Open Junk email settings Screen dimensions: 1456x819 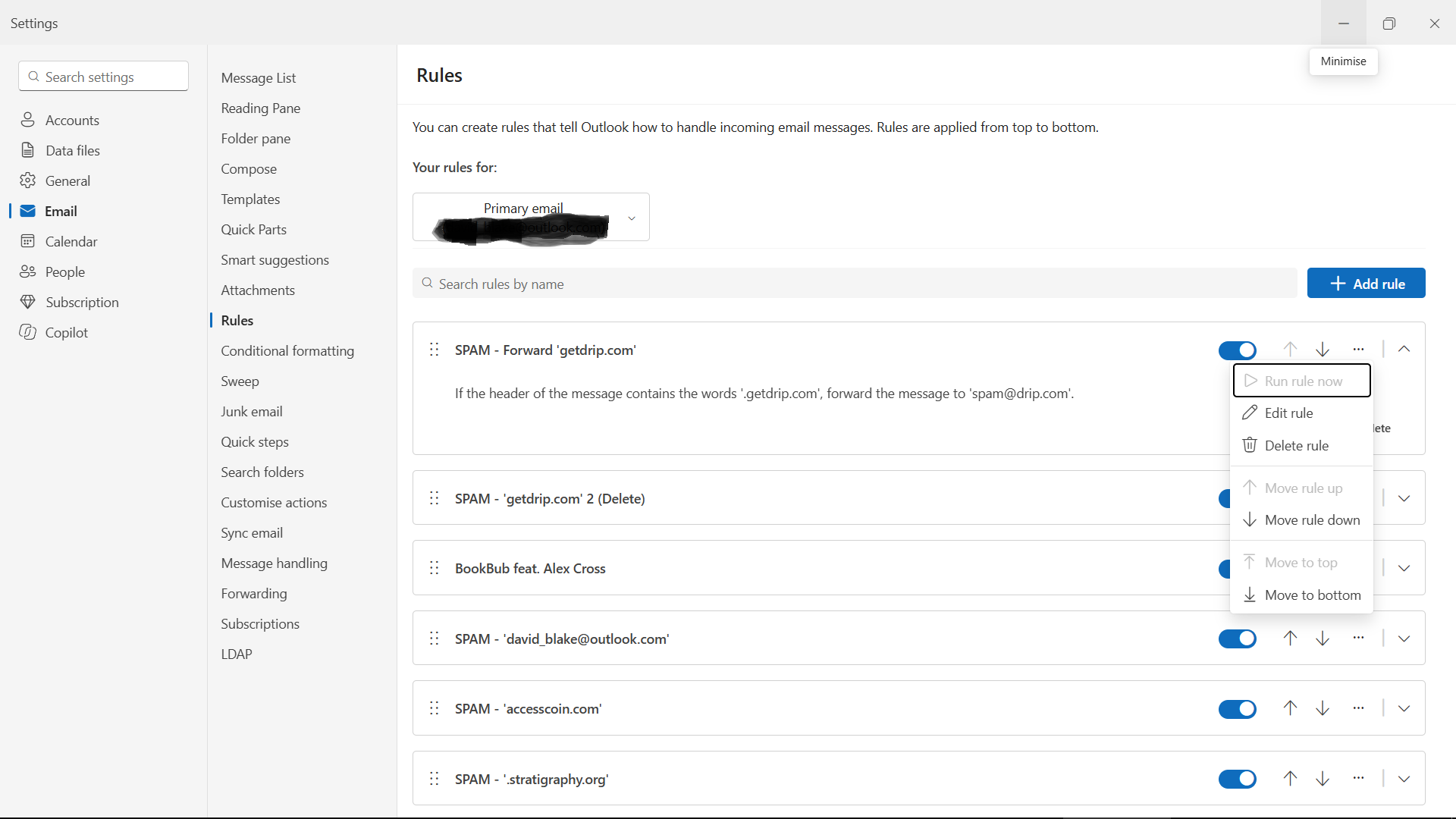(x=252, y=412)
